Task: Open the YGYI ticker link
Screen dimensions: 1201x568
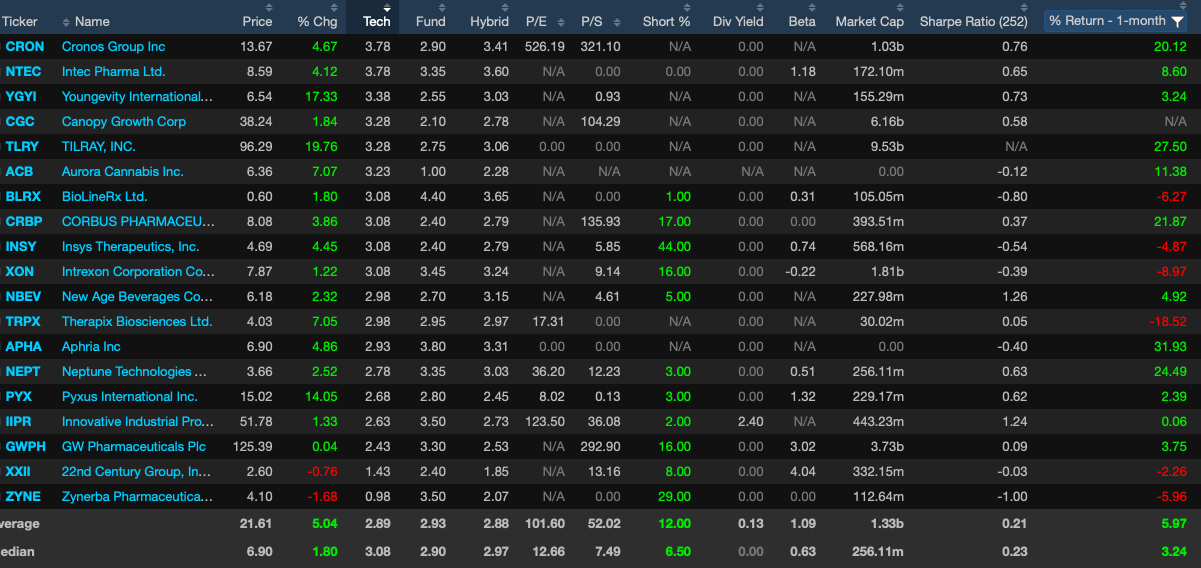Action: click(21, 97)
